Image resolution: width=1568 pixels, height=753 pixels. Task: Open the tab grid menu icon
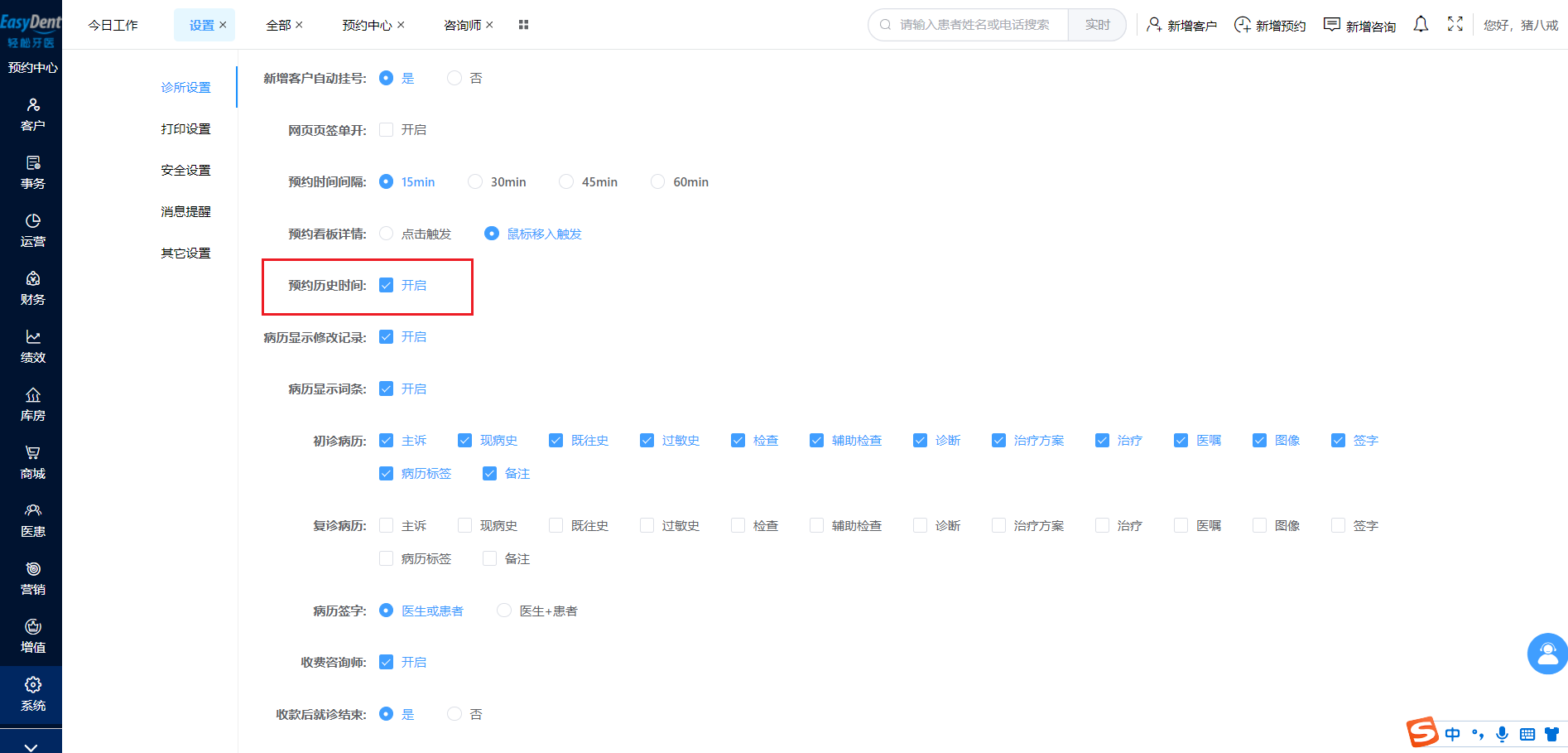point(523,25)
